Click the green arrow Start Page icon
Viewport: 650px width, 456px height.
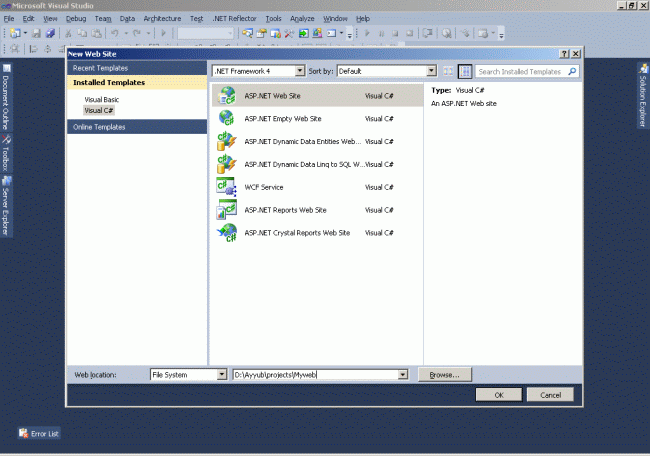pos(303,33)
